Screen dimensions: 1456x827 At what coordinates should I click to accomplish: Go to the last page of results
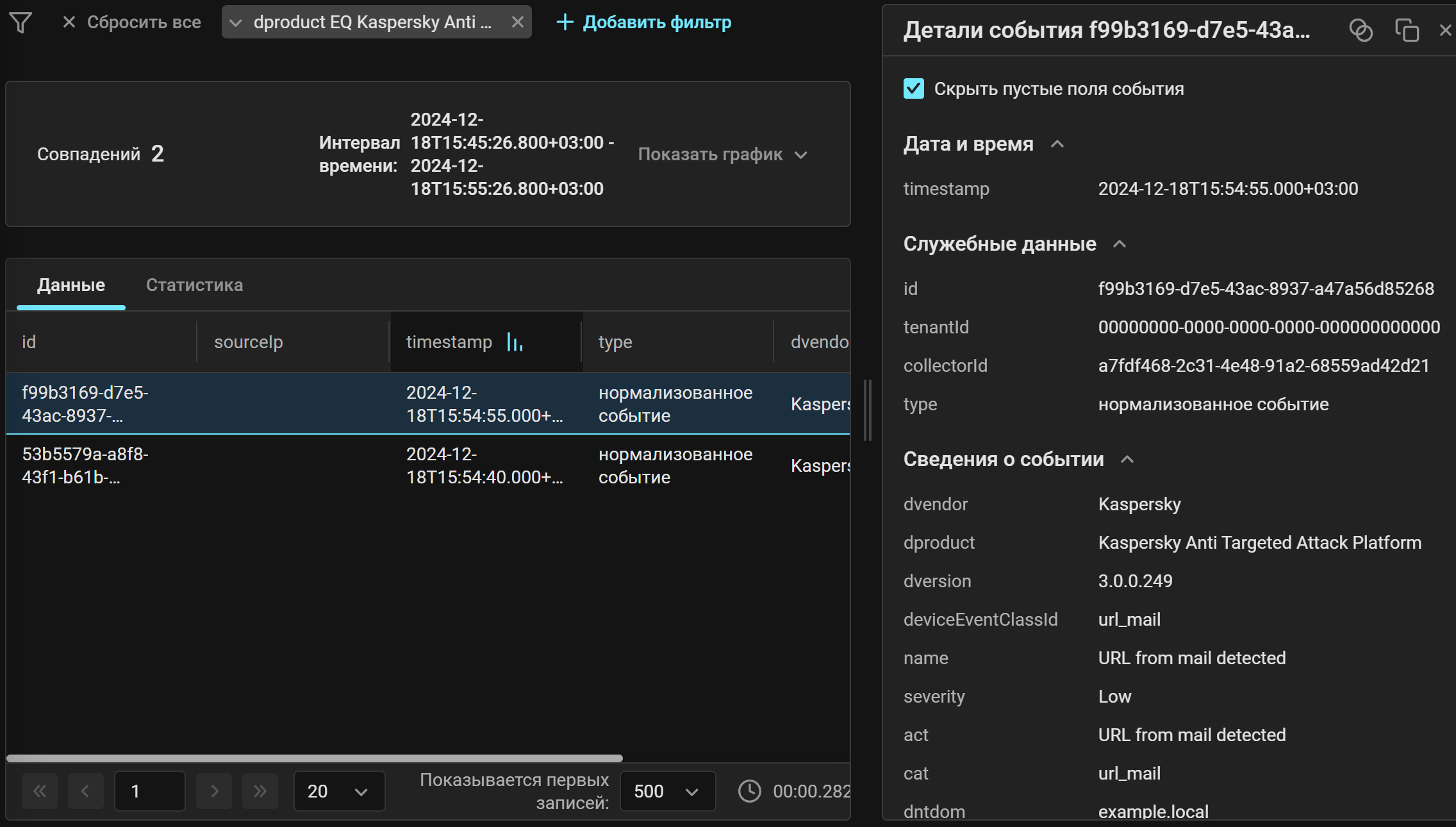pyautogui.click(x=260, y=791)
